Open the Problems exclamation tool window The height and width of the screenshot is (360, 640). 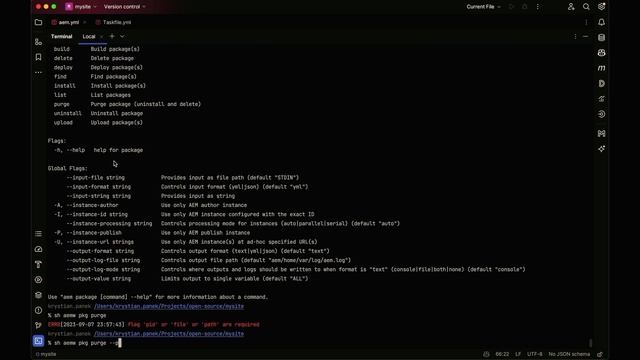(x=38, y=310)
